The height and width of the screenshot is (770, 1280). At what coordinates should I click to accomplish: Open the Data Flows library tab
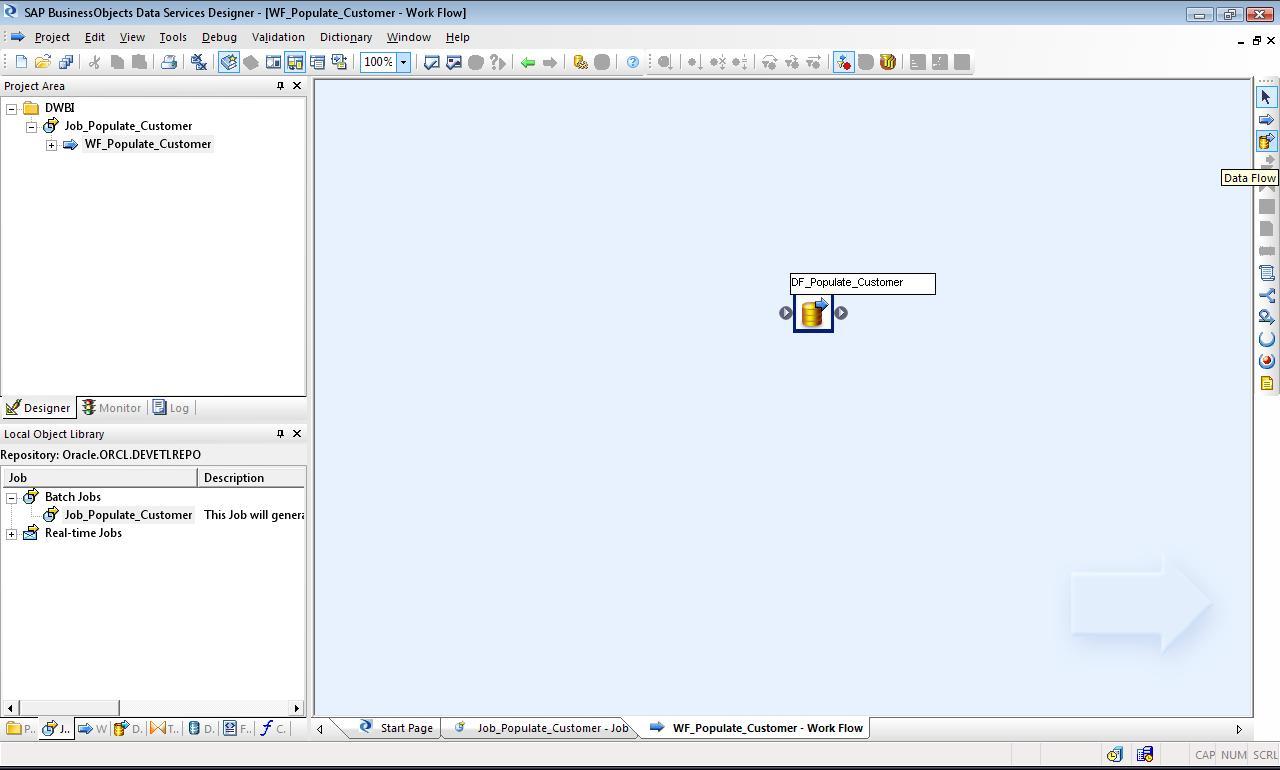coord(128,728)
